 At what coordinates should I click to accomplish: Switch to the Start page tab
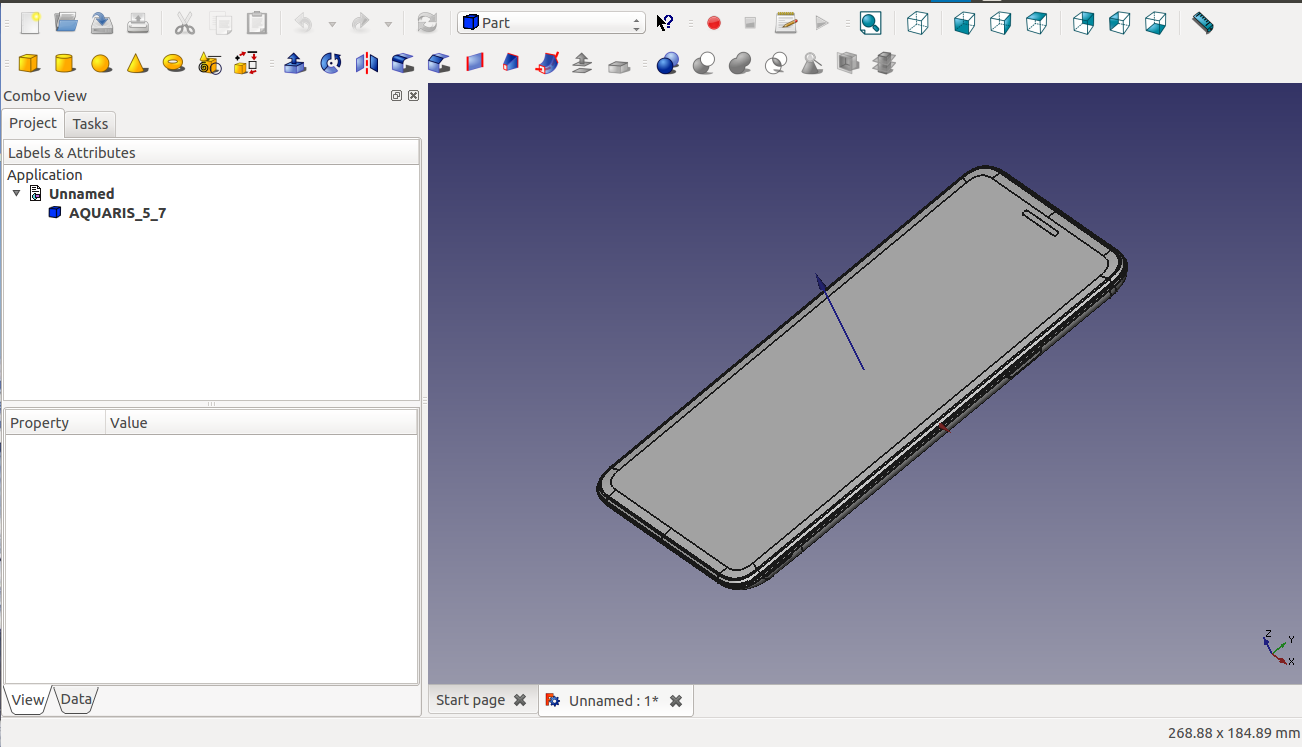click(470, 700)
